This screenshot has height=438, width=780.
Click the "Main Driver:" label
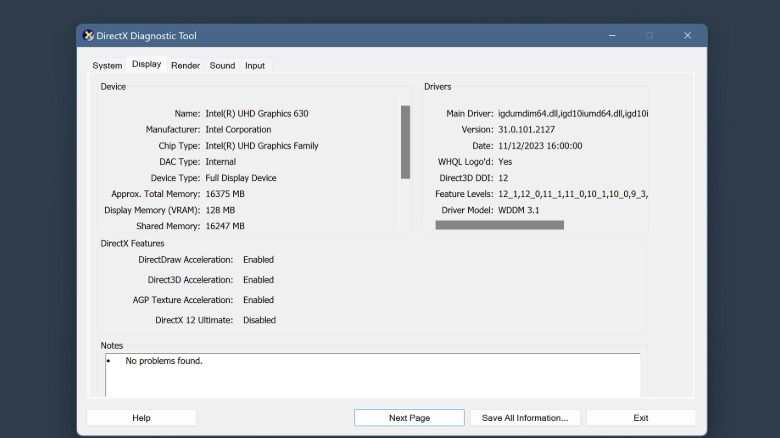pos(470,113)
